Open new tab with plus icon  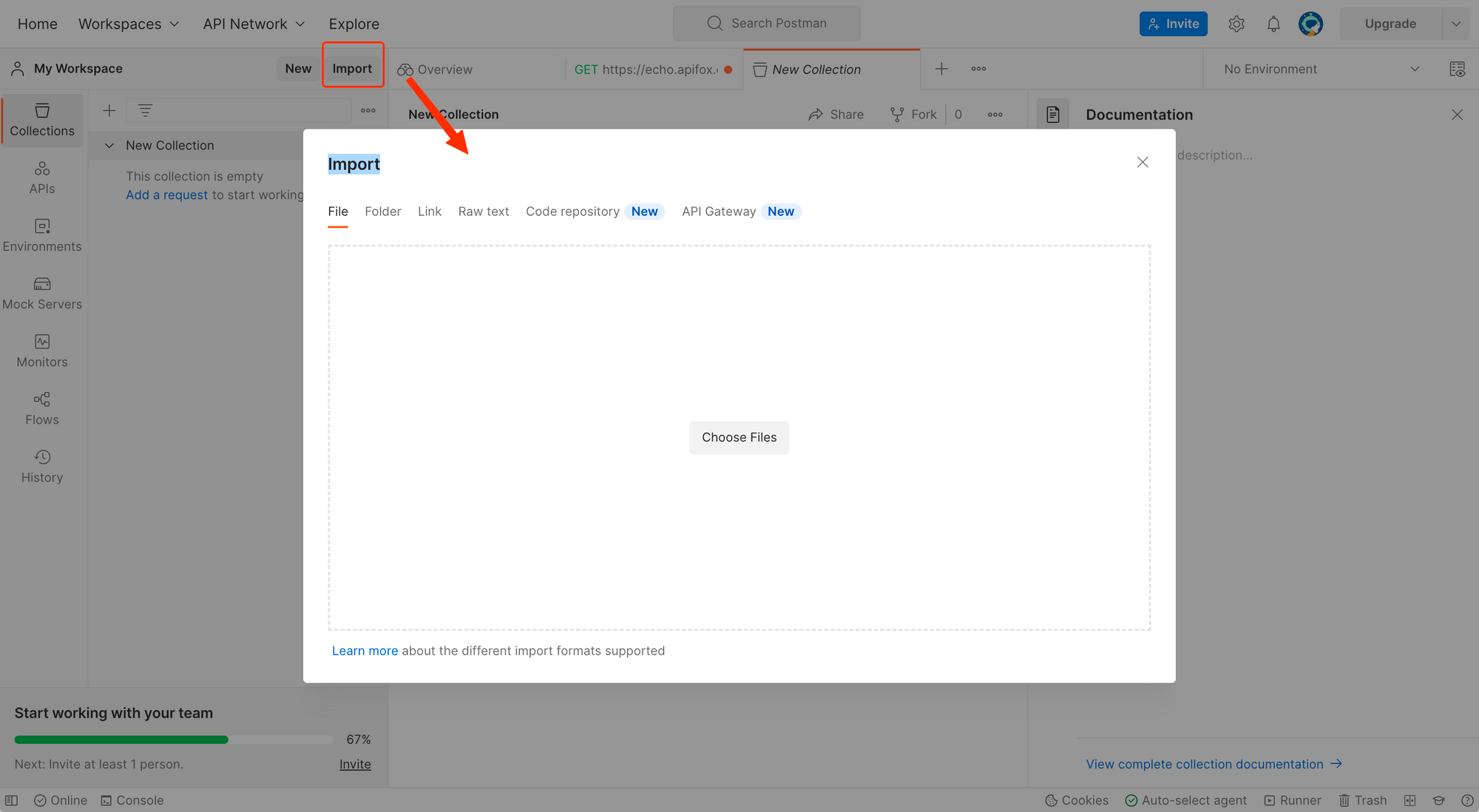941,69
